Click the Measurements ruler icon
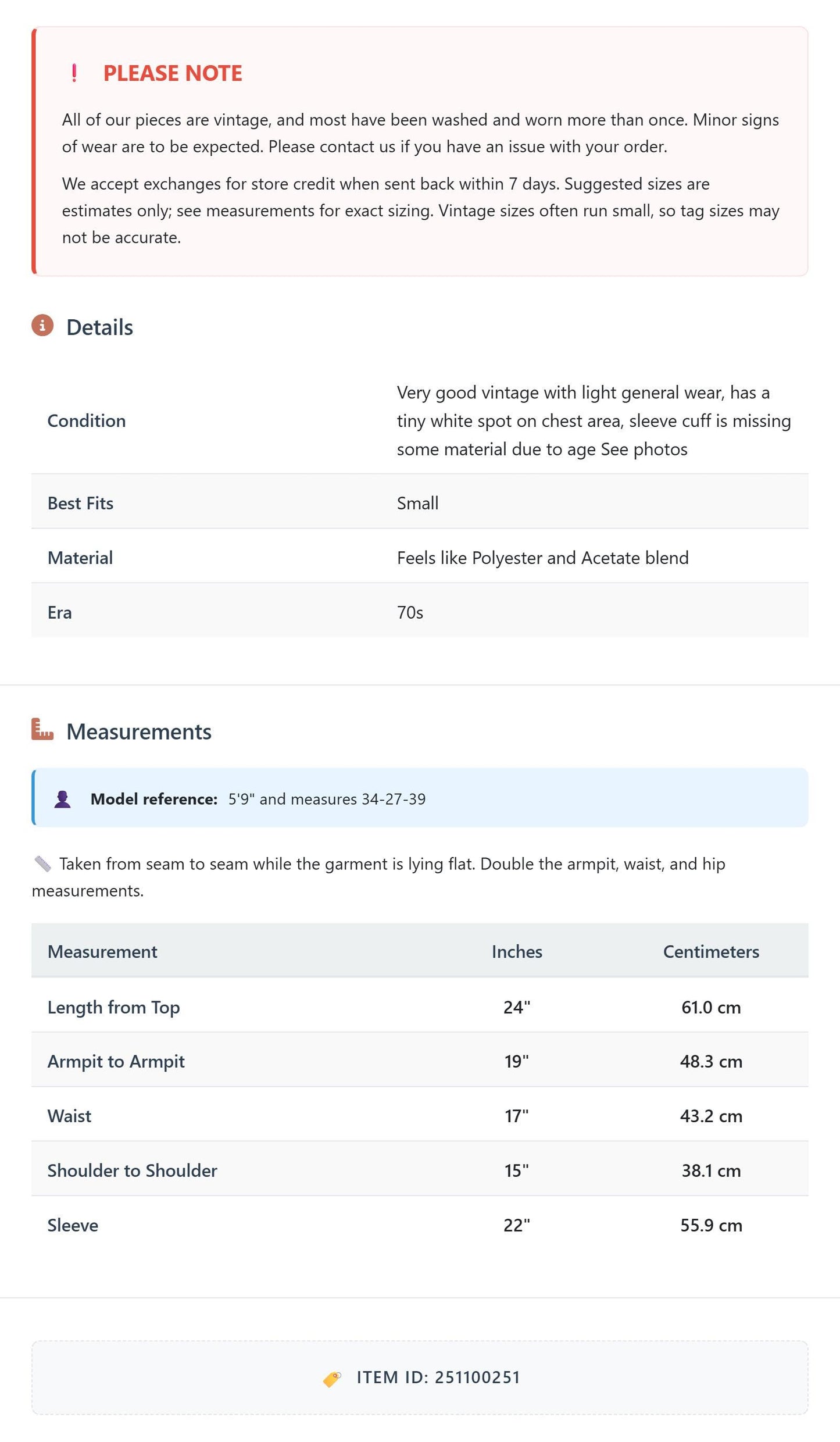Viewport: 840px width, 1442px height. 42,729
